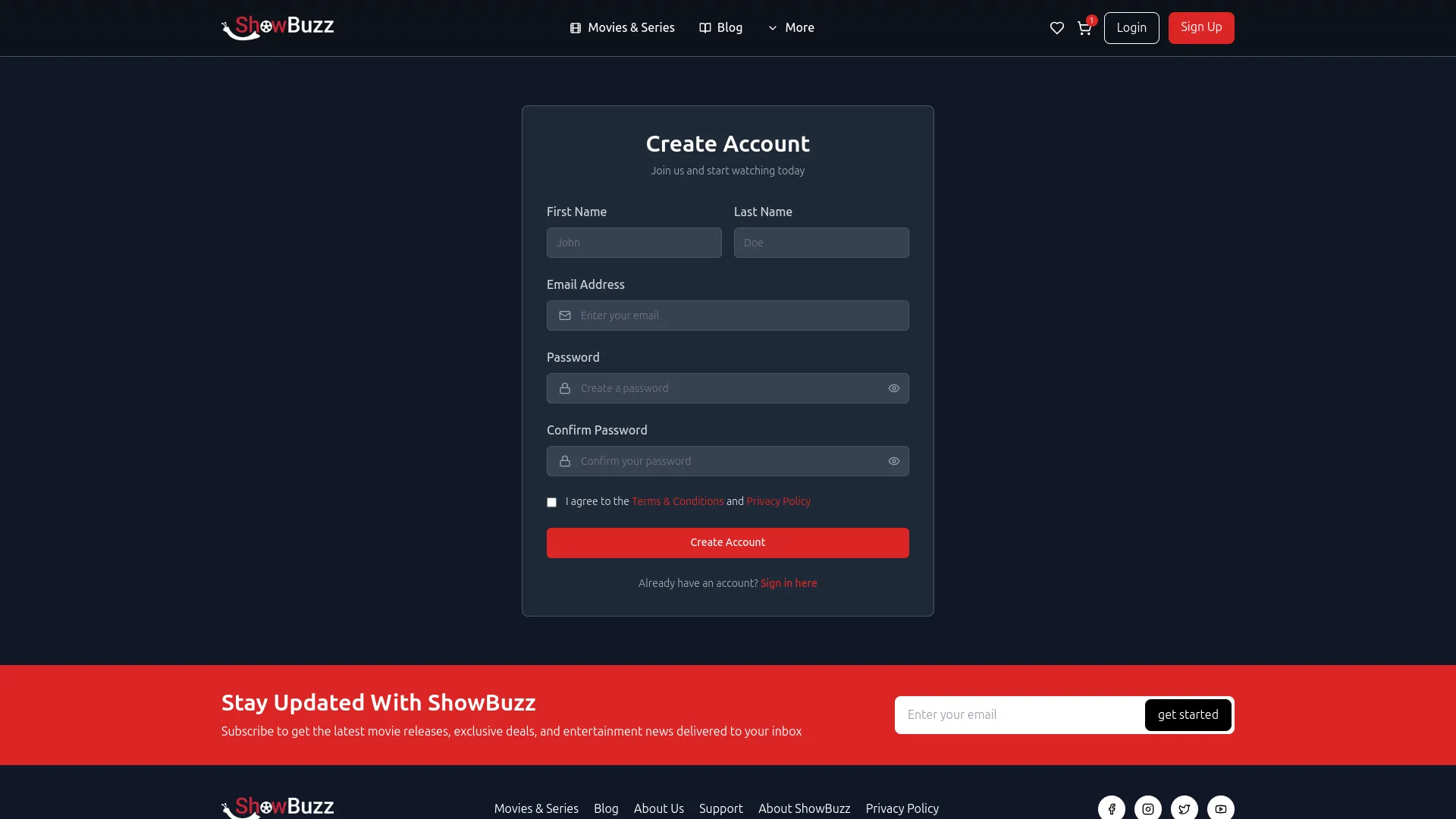
Task: Open the shopping cart icon
Action: (x=1084, y=28)
